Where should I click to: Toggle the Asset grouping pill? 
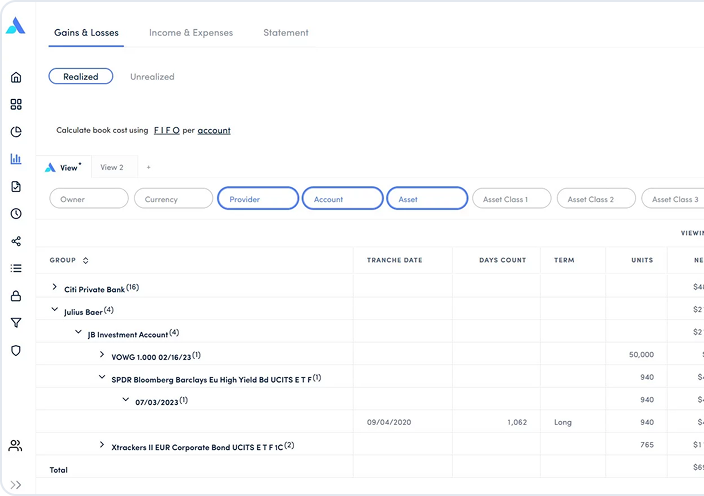pyautogui.click(x=427, y=198)
